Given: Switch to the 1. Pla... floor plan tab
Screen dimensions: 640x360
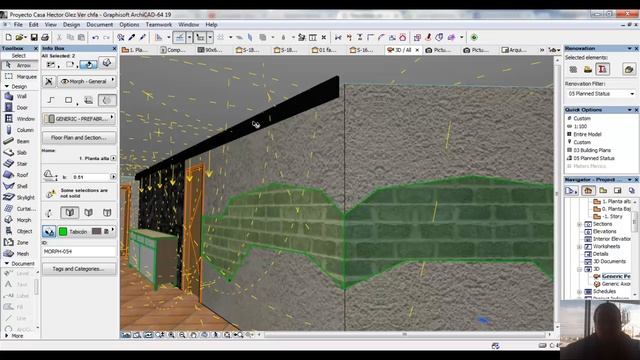Looking at the screenshot, I should pos(136,50).
